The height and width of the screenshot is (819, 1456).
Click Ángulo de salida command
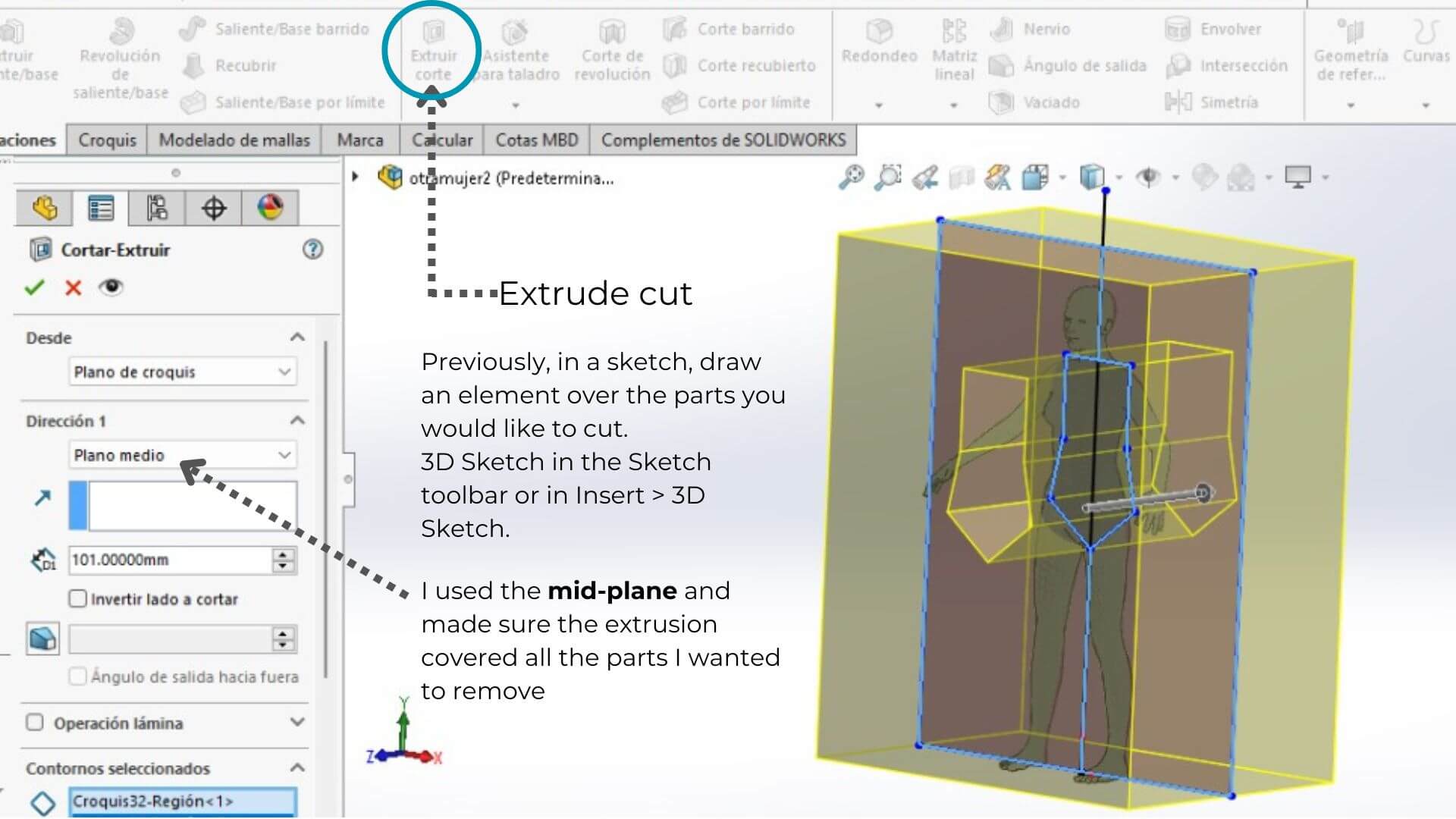[1068, 65]
